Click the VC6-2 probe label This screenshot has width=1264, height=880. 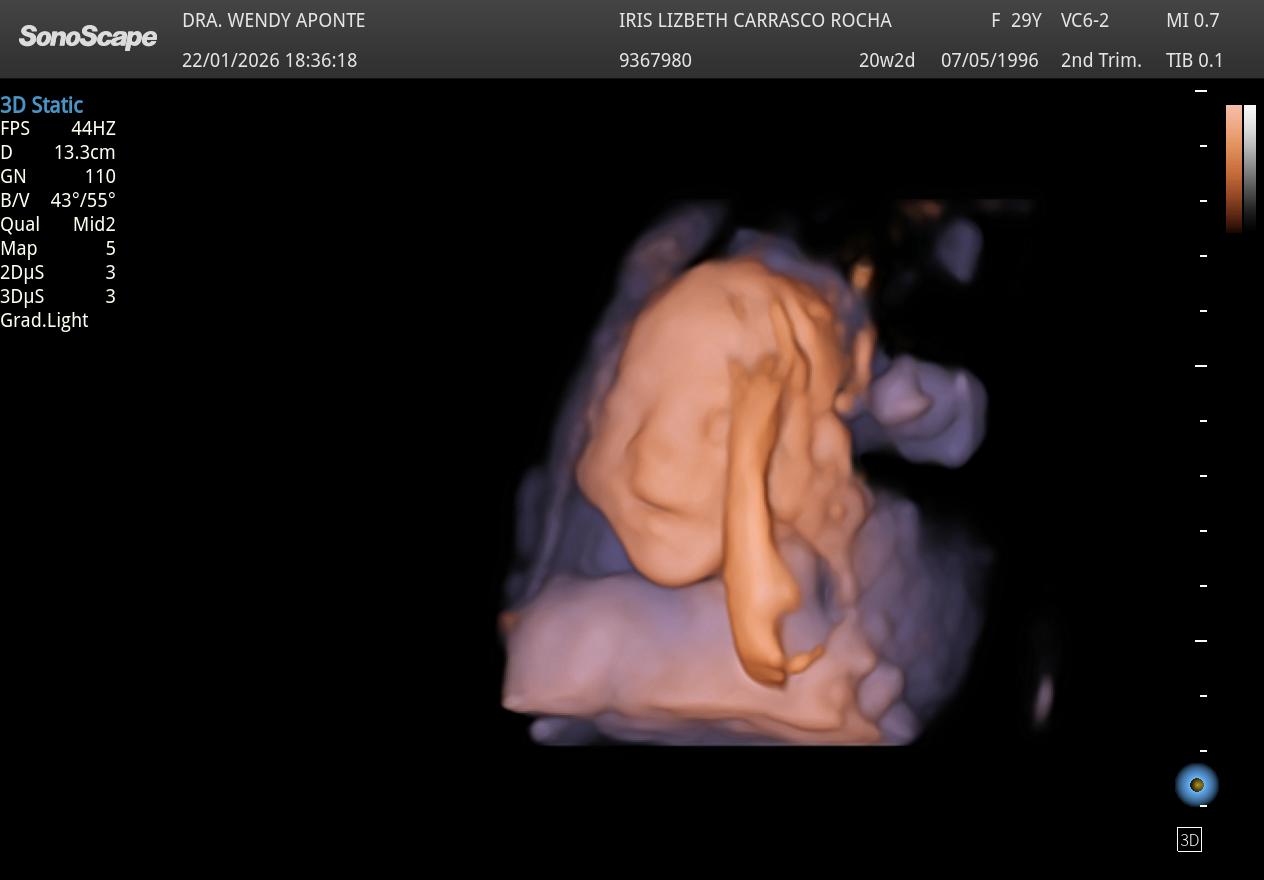pos(1084,20)
